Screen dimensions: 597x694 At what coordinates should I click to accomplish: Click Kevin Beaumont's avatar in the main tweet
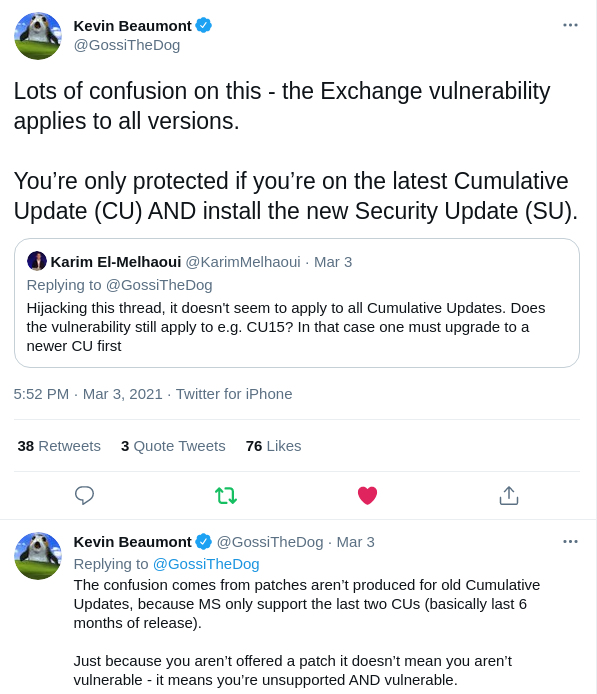coord(38,36)
